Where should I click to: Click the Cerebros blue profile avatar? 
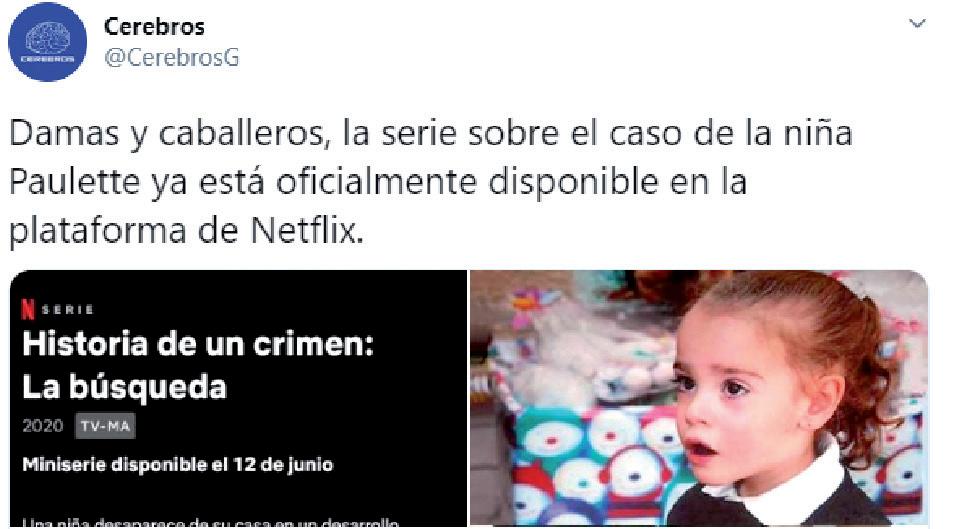point(47,42)
